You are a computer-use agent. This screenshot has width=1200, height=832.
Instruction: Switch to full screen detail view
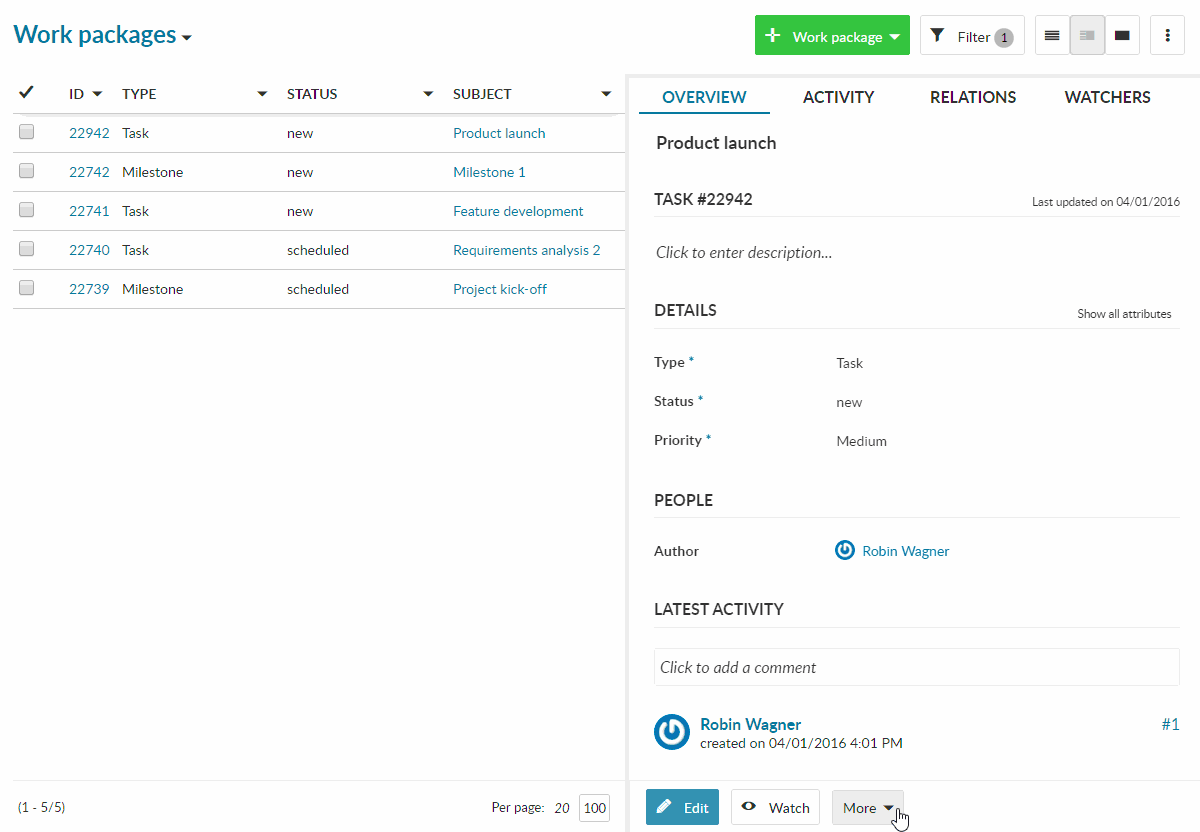1122,34
